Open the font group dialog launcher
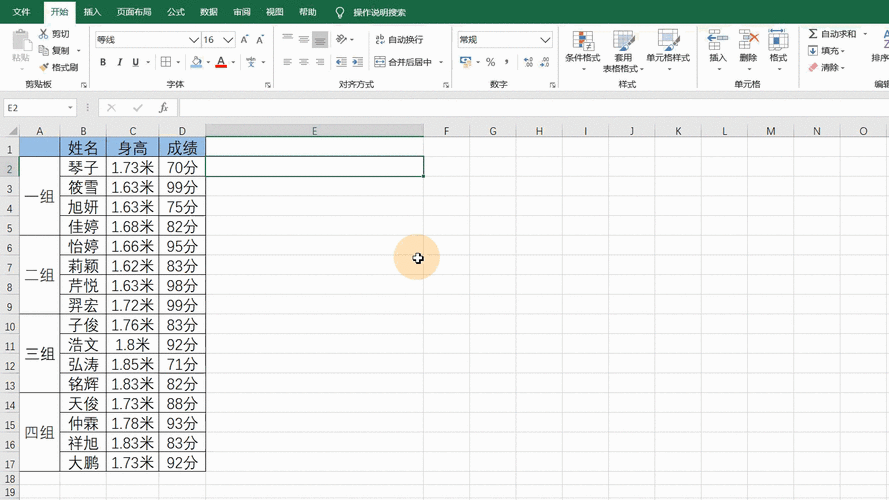Image resolution: width=889 pixels, height=500 pixels. point(268,84)
